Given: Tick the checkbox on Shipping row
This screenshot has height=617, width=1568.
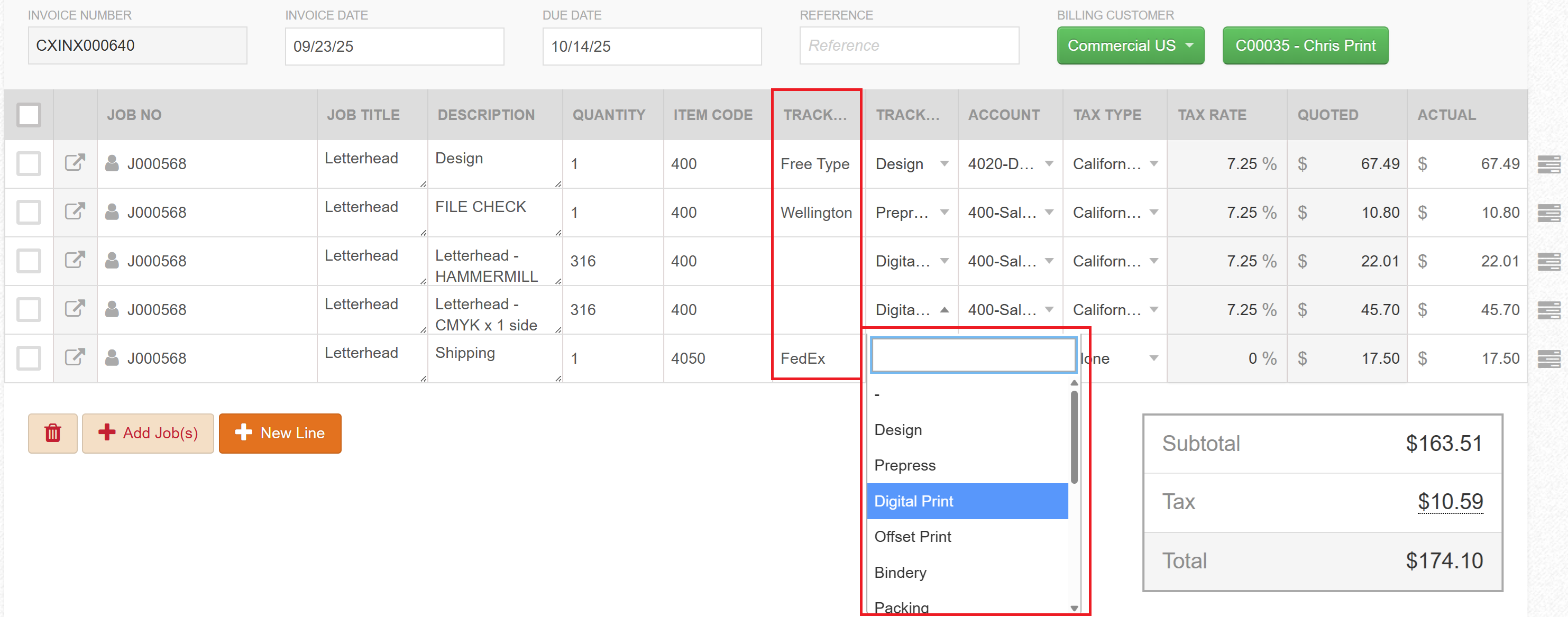Looking at the screenshot, I should 29,358.
